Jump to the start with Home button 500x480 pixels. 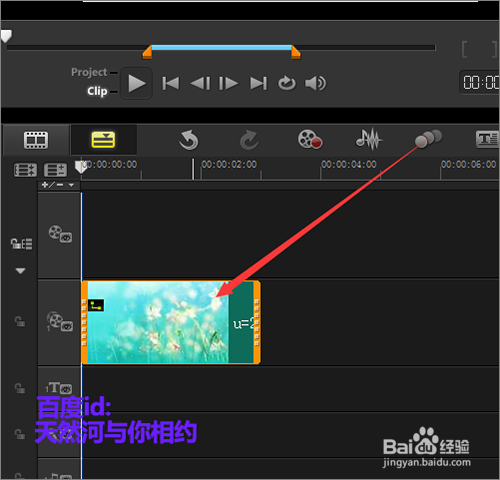click(171, 83)
